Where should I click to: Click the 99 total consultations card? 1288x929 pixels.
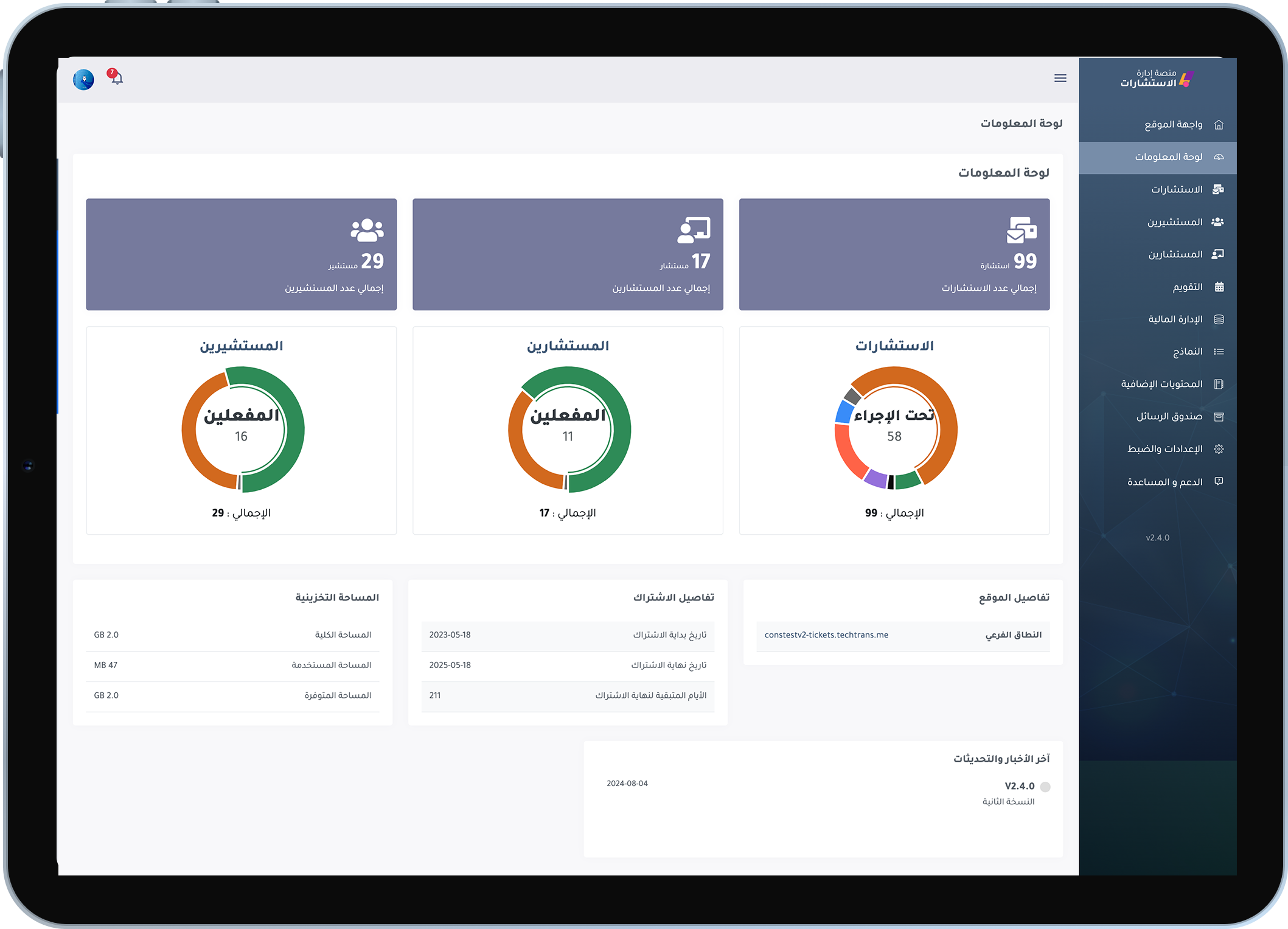click(894, 254)
